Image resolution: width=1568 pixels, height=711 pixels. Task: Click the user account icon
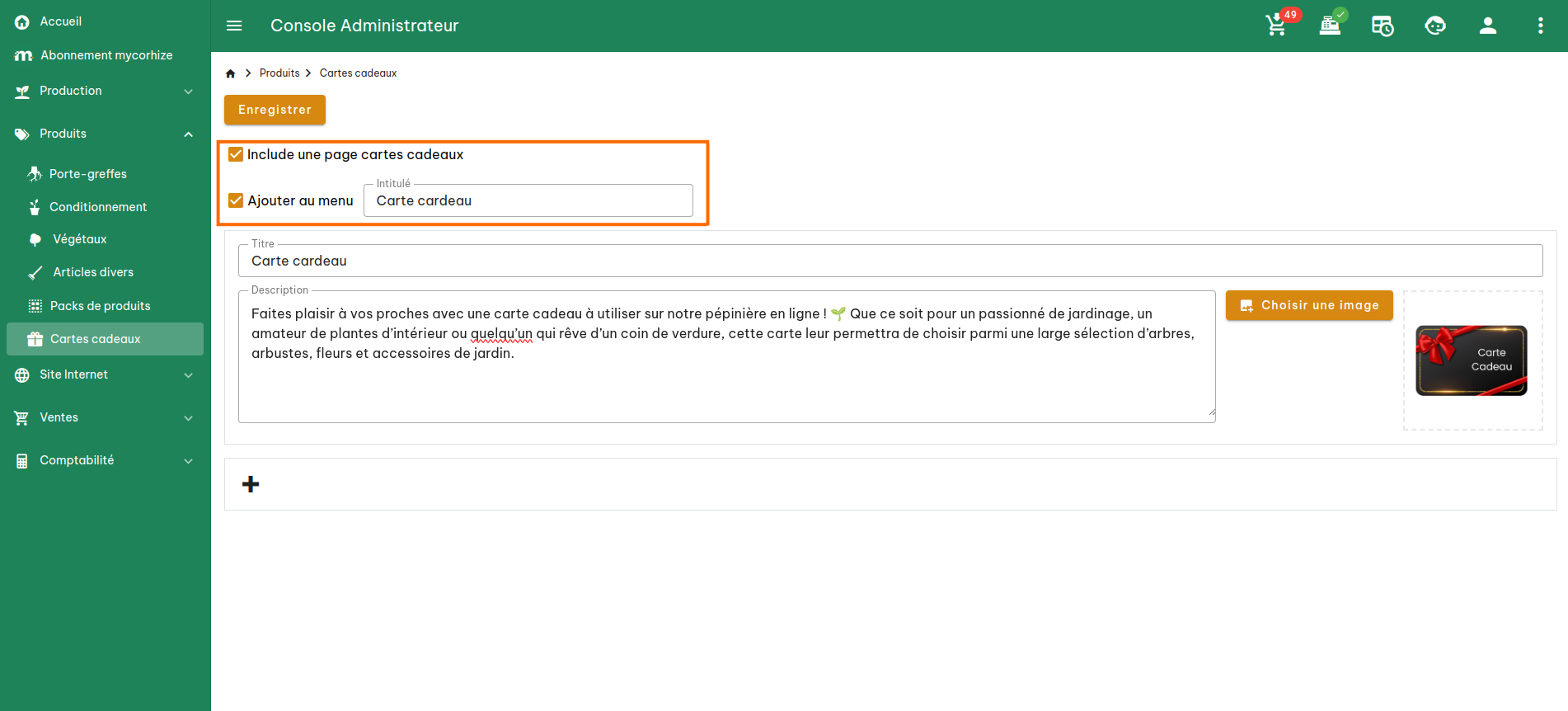(x=1487, y=26)
